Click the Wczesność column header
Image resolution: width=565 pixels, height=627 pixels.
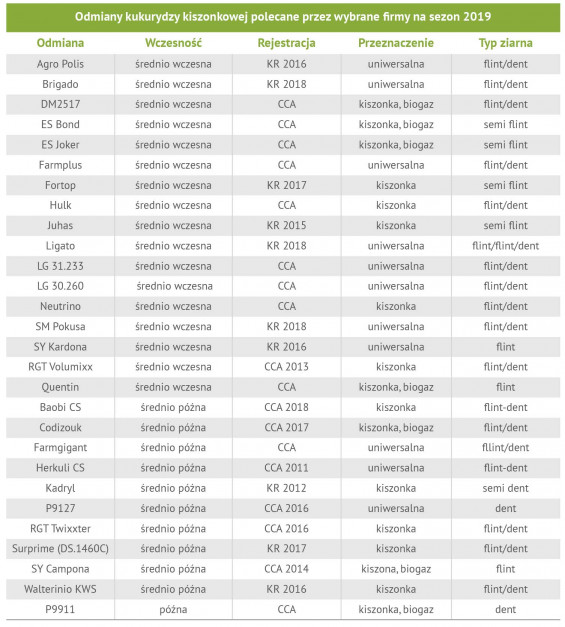173,43
